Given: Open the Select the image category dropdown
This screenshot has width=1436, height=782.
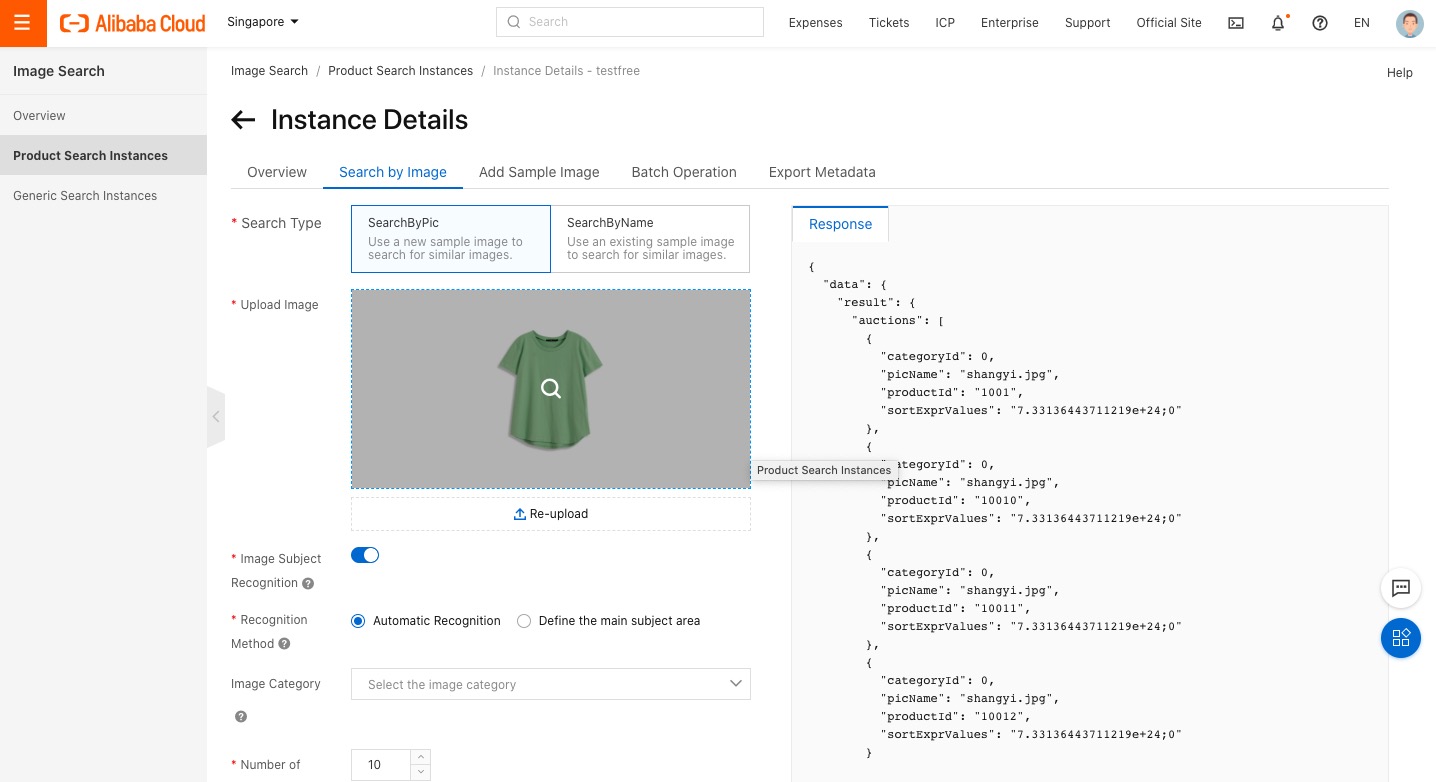Looking at the screenshot, I should point(551,684).
